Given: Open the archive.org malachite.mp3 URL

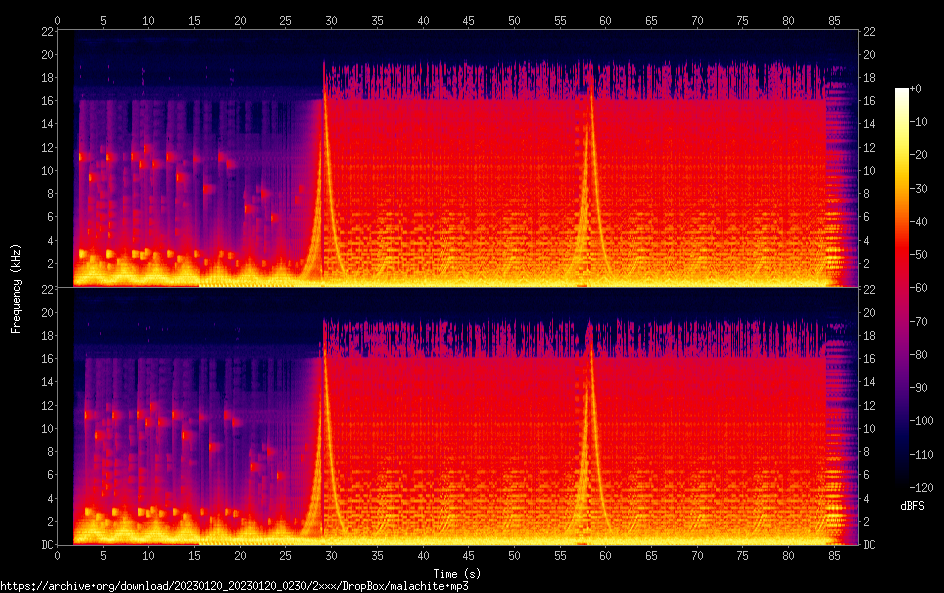Looking at the screenshot, I should point(234,586).
